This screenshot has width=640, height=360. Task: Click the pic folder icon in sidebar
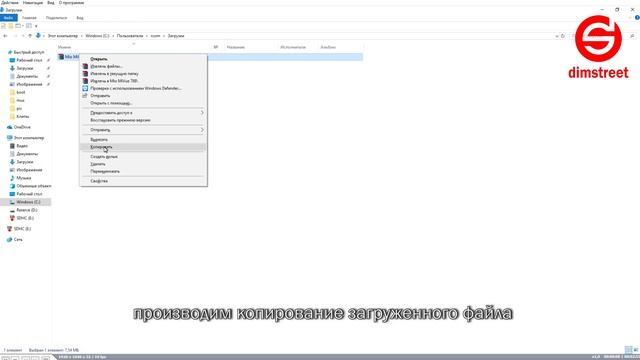point(12,109)
